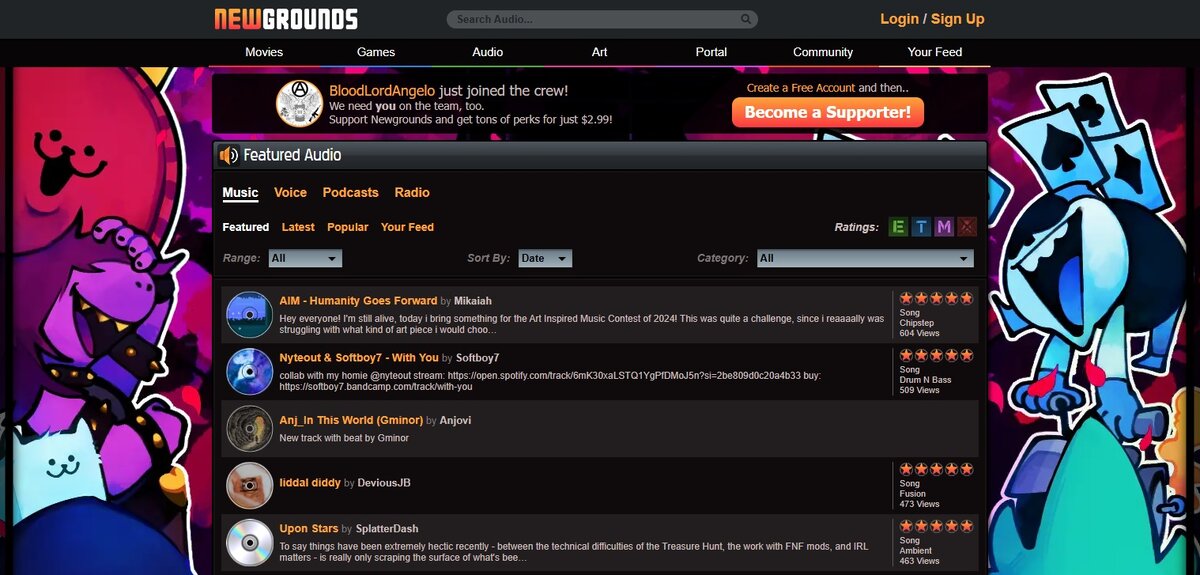Open the Audio menu

click(x=488, y=52)
